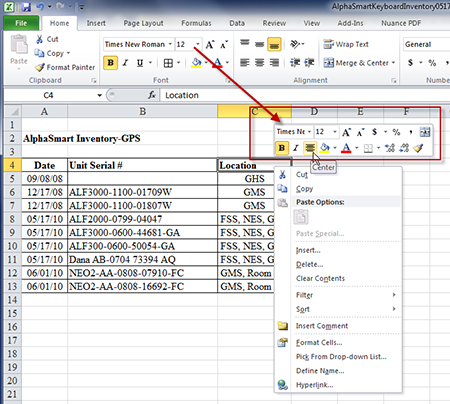This screenshot has width=450, height=404.
Task: Center text using the ribbon Alignment icon
Action: [259, 62]
